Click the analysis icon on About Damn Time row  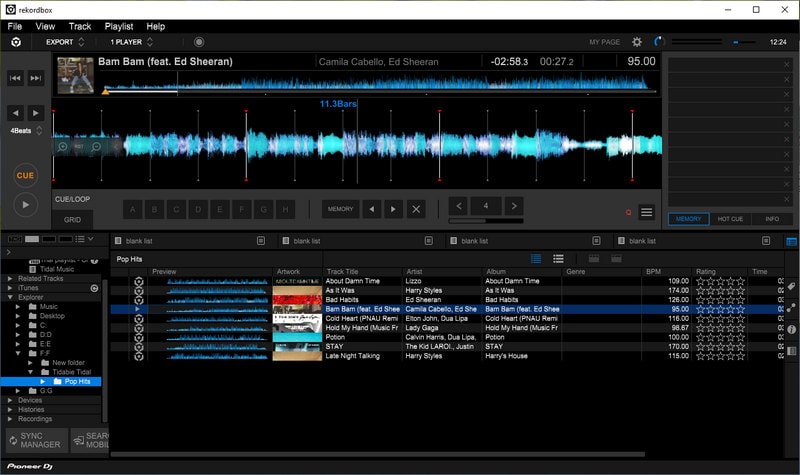click(139, 281)
